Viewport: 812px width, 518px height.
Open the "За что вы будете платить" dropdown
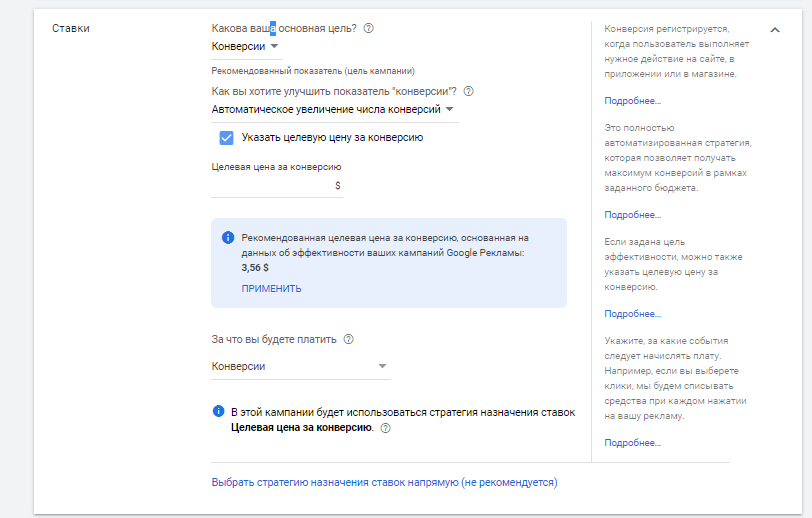click(x=300, y=366)
